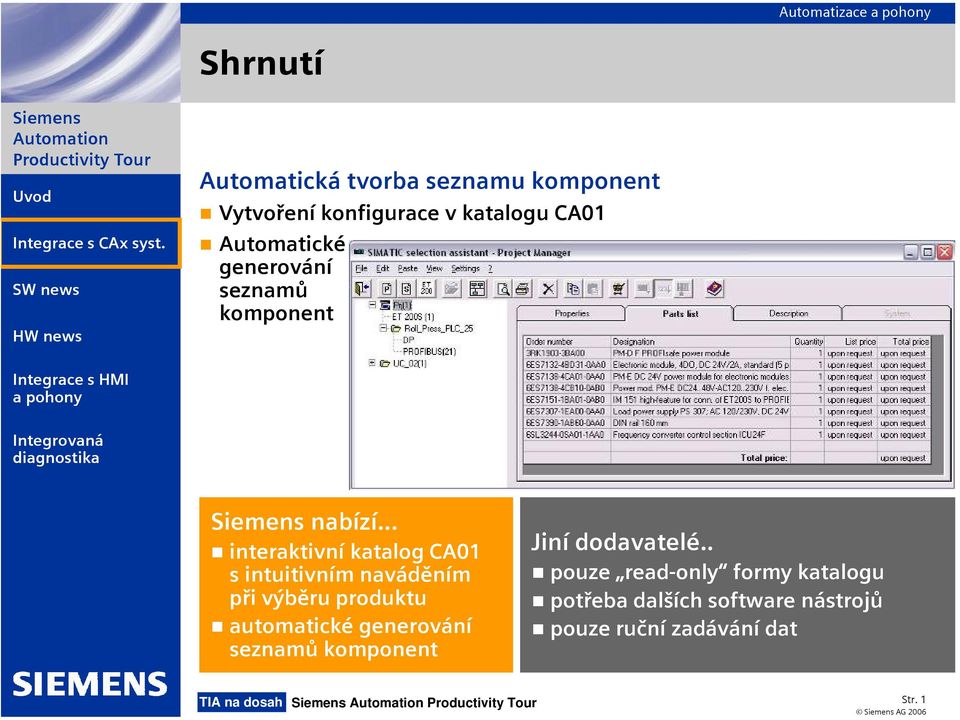Click the Roll_Press_PLC_25 folder icon
This screenshot has width=960, height=720.
pos(396,329)
